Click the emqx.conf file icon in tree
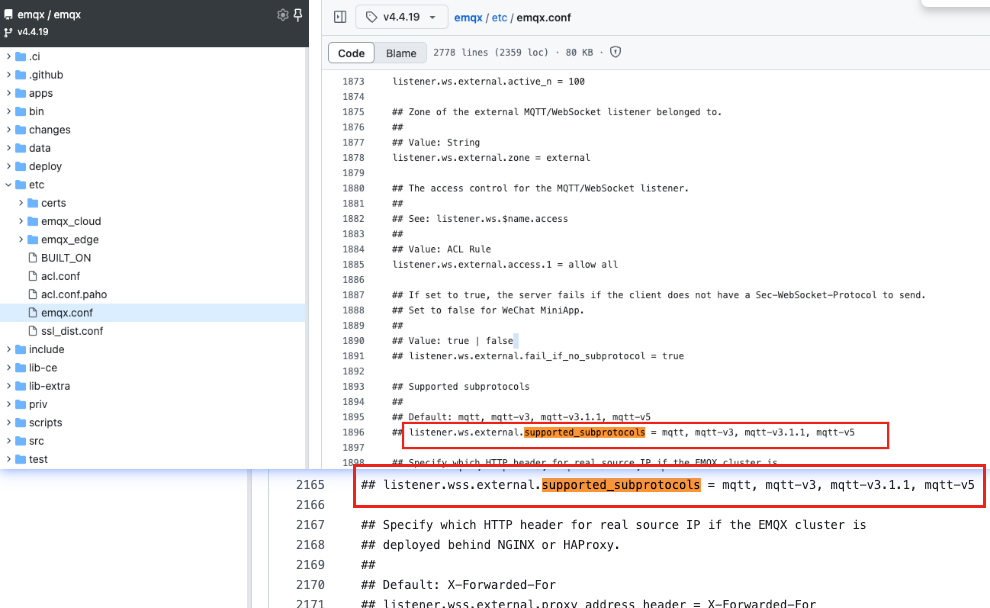The image size is (990, 608). pos(32,313)
